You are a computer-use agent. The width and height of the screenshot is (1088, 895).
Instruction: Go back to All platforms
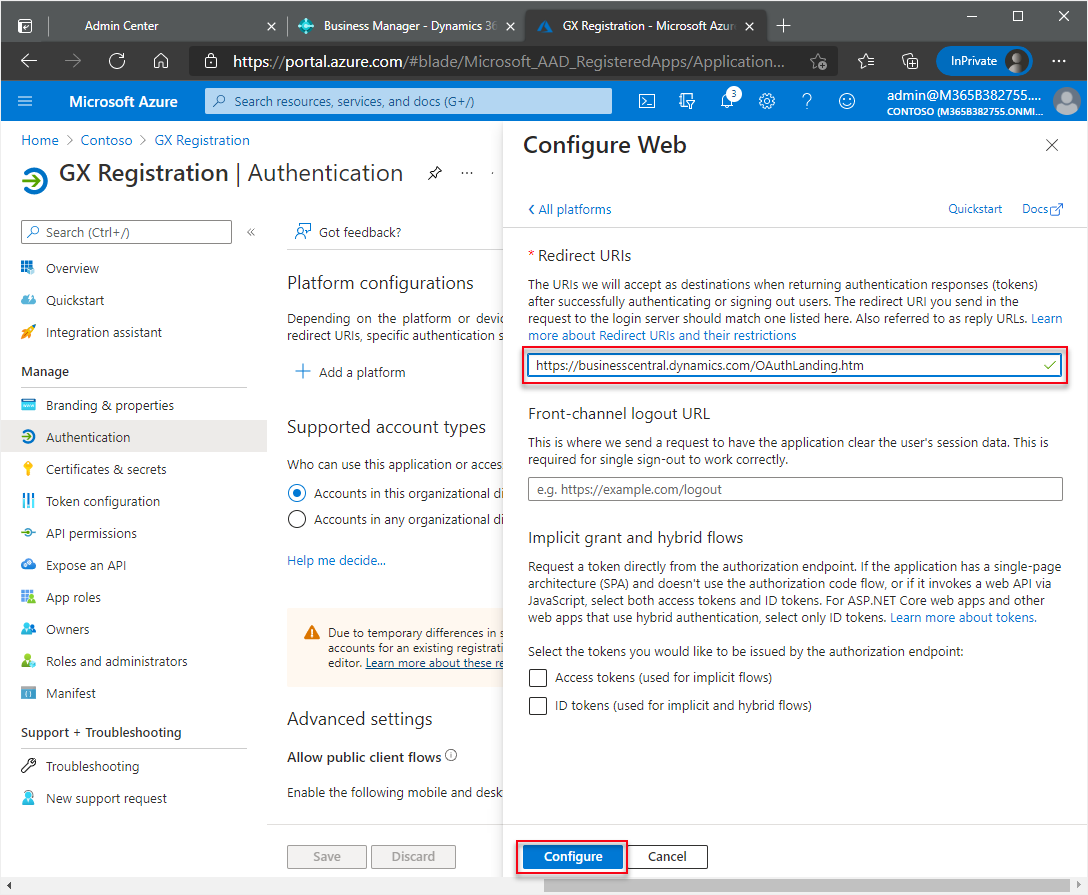pyautogui.click(x=569, y=210)
